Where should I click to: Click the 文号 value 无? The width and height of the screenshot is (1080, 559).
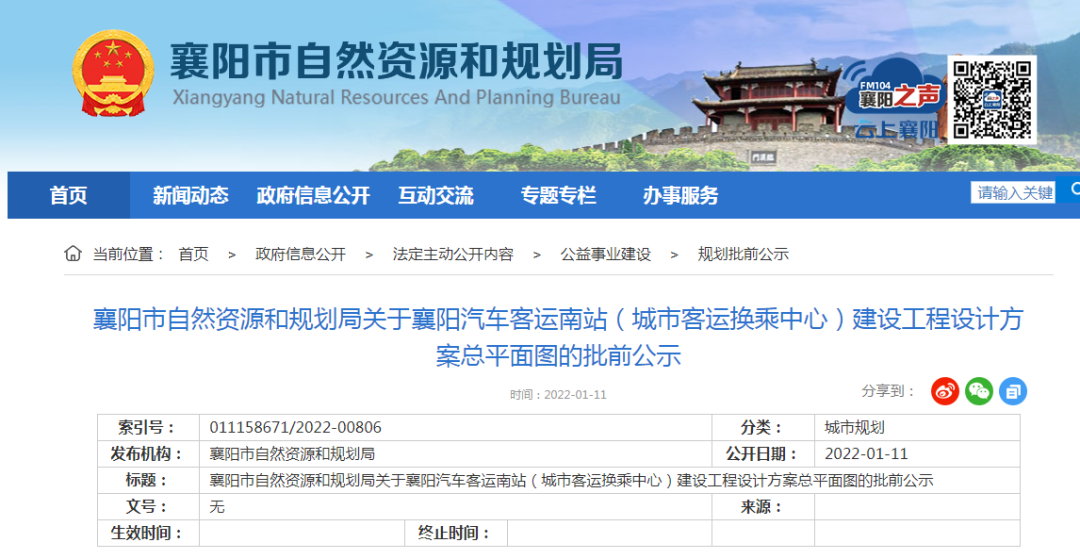[x=217, y=507]
